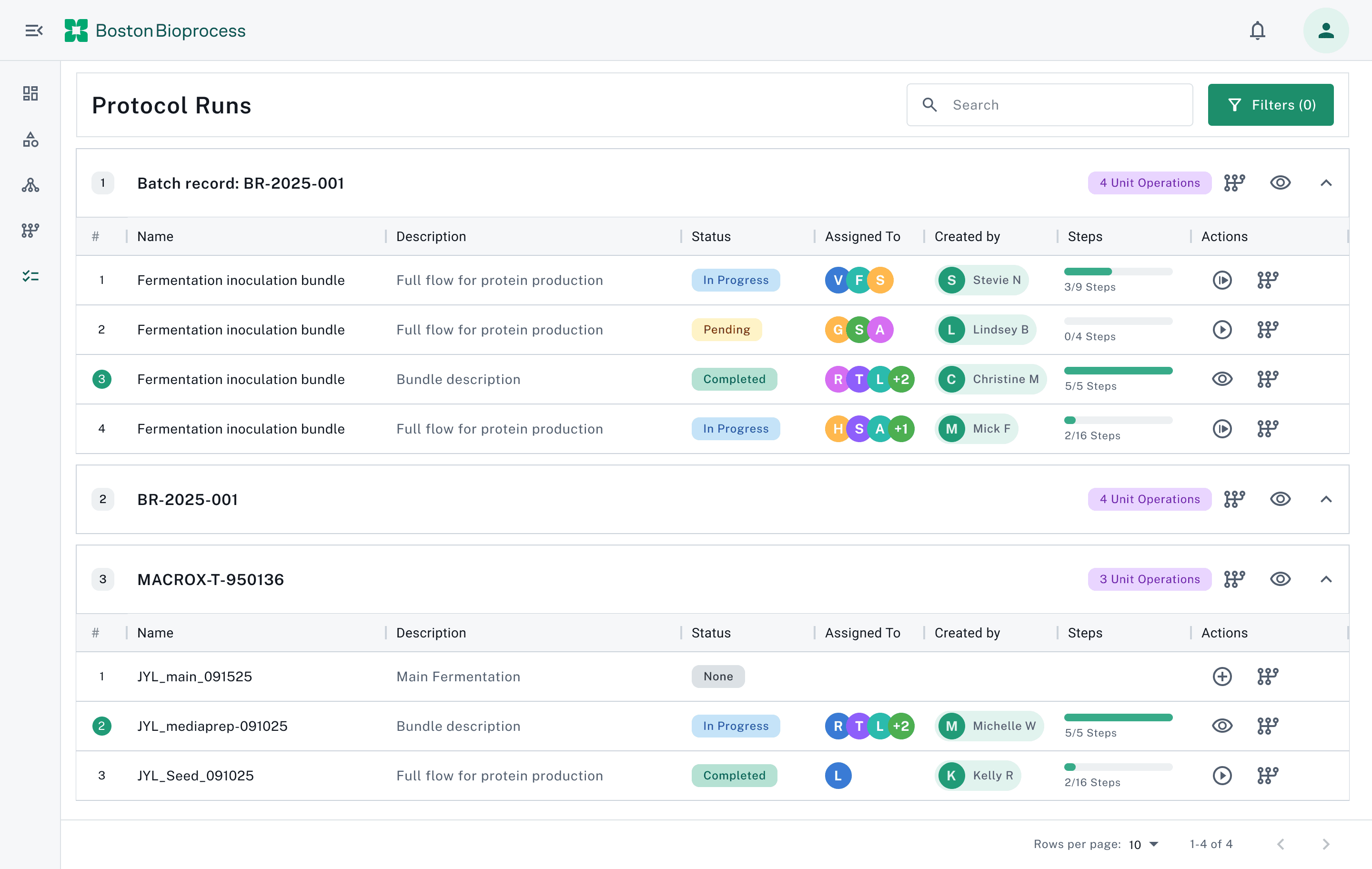The height and width of the screenshot is (869, 1372).
Task: Open the shapes icon in sidebar
Action: point(30,139)
